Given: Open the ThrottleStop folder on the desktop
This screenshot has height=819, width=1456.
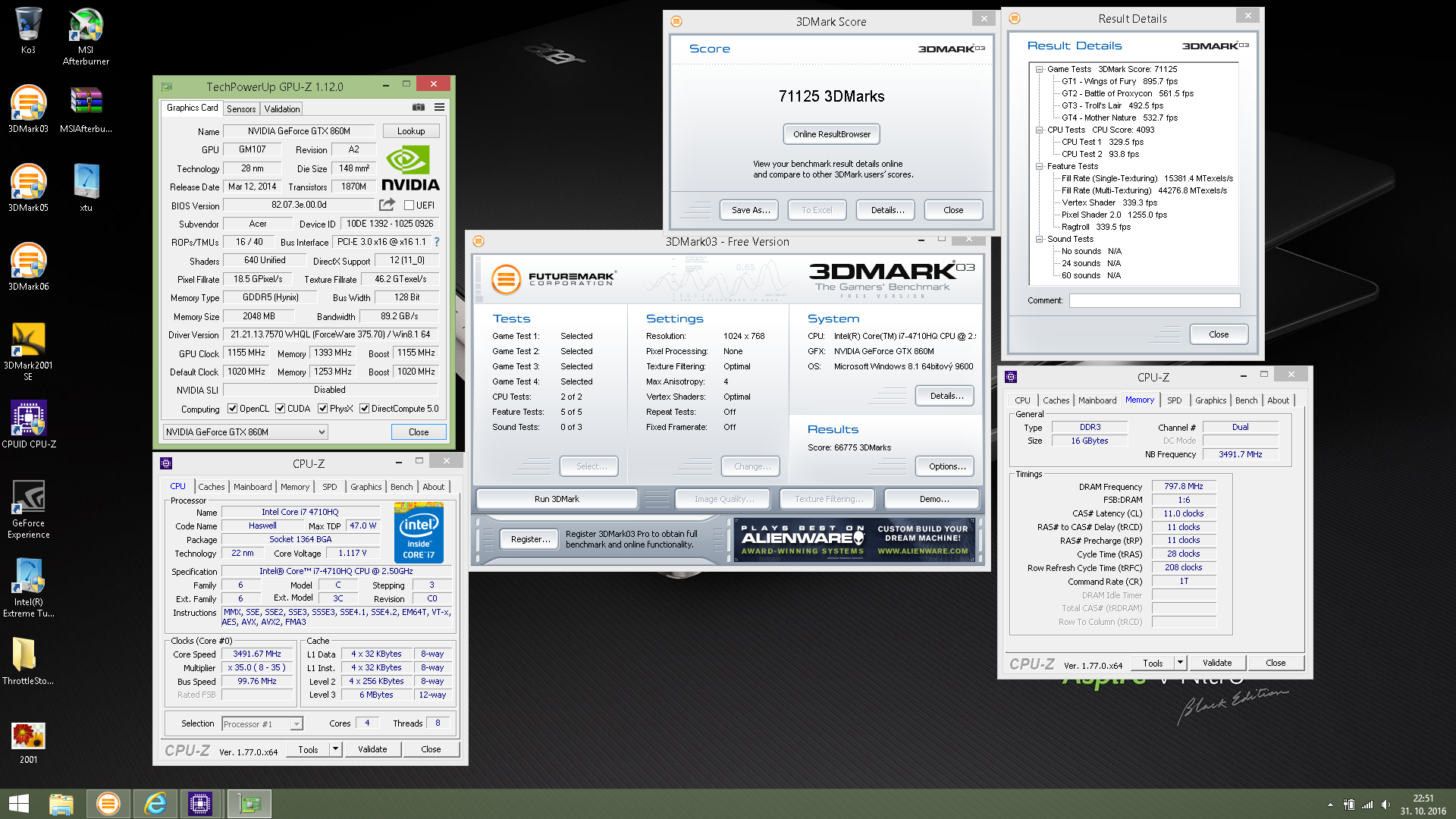Looking at the screenshot, I should click(28, 661).
